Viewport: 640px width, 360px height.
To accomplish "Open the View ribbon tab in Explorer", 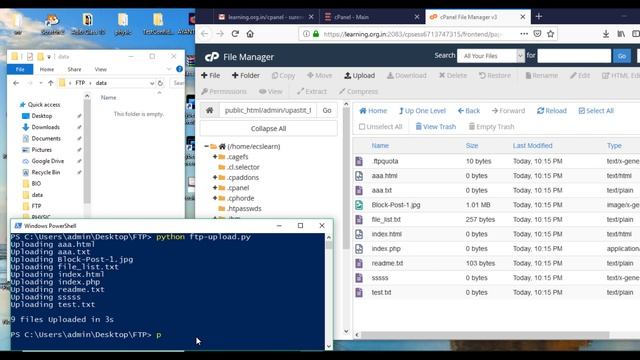I will point(100,69).
